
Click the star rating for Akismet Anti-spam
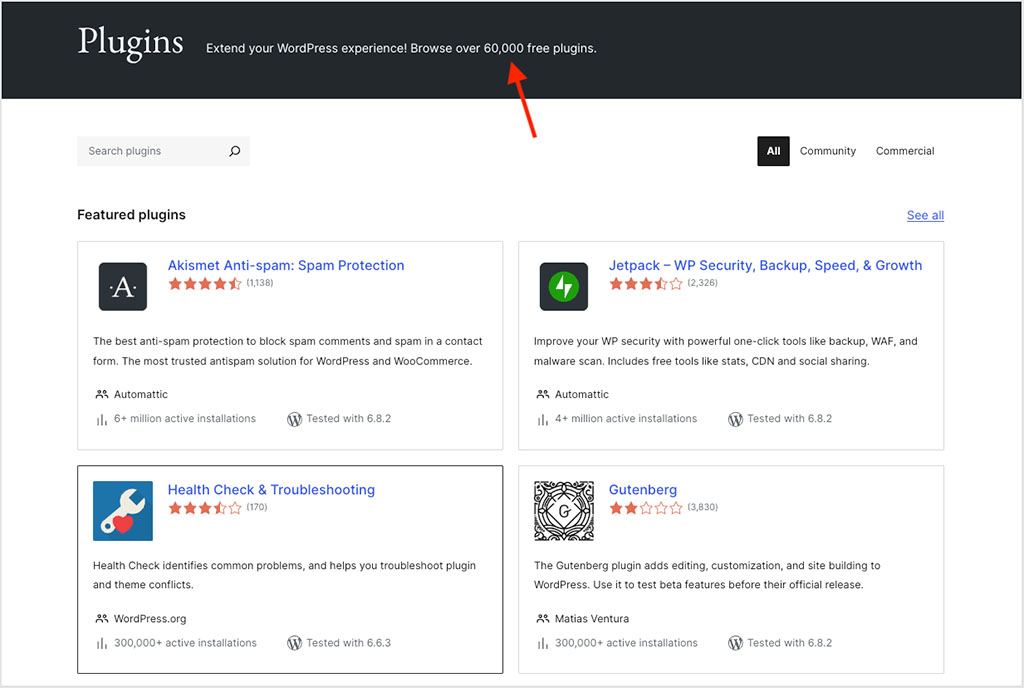click(205, 283)
